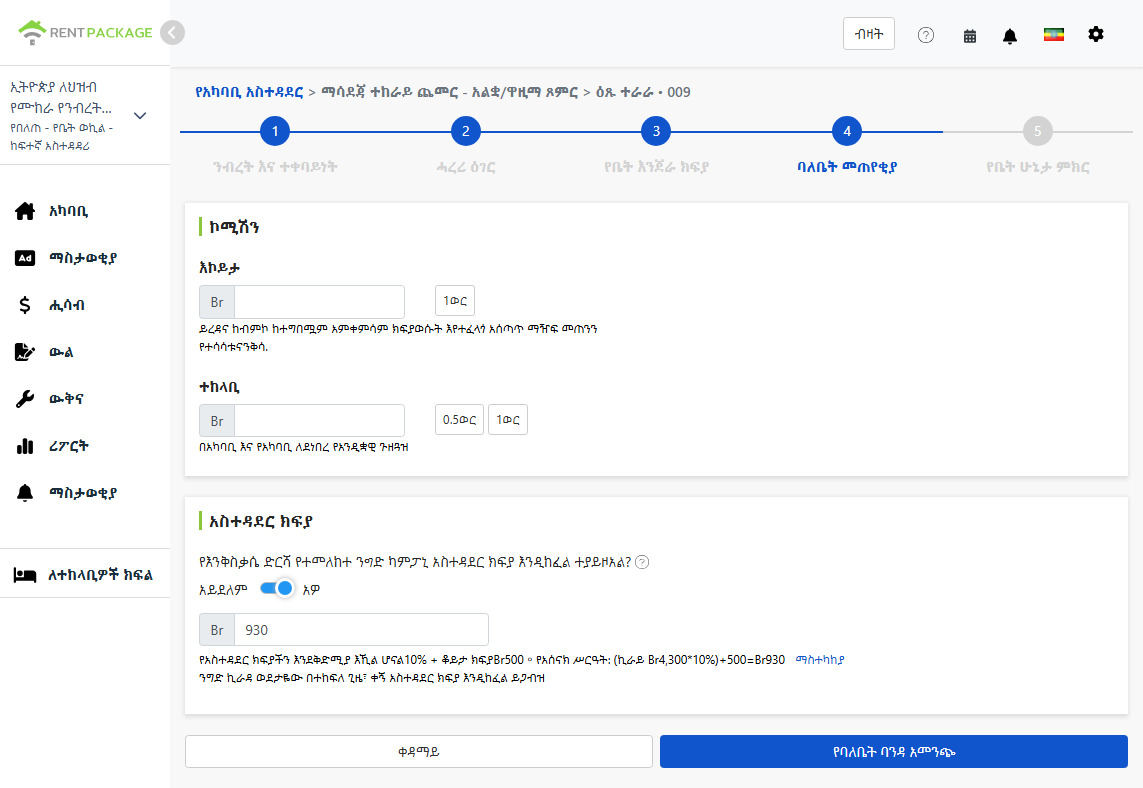The width and height of the screenshot is (1143, 788).
Task: Click the management fee field showing 930
Action: (x=361, y=630)
